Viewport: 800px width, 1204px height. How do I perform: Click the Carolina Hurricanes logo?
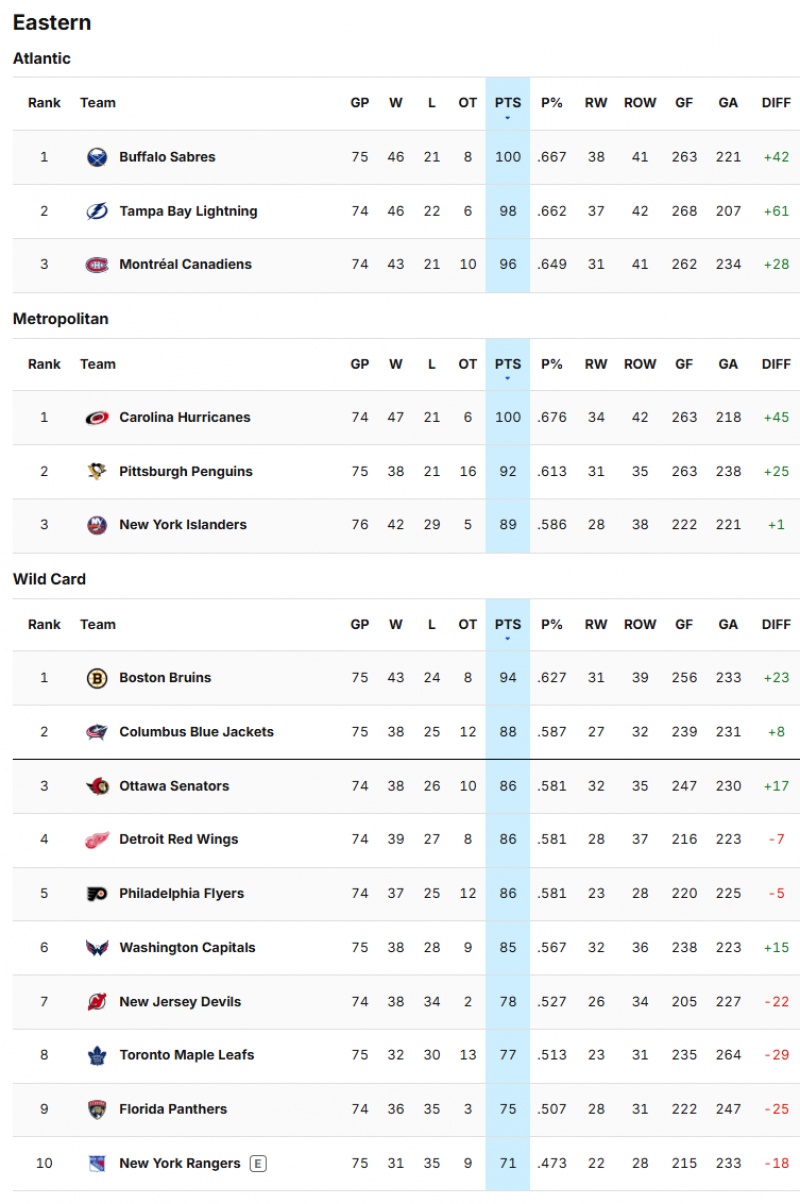(97, 418)
